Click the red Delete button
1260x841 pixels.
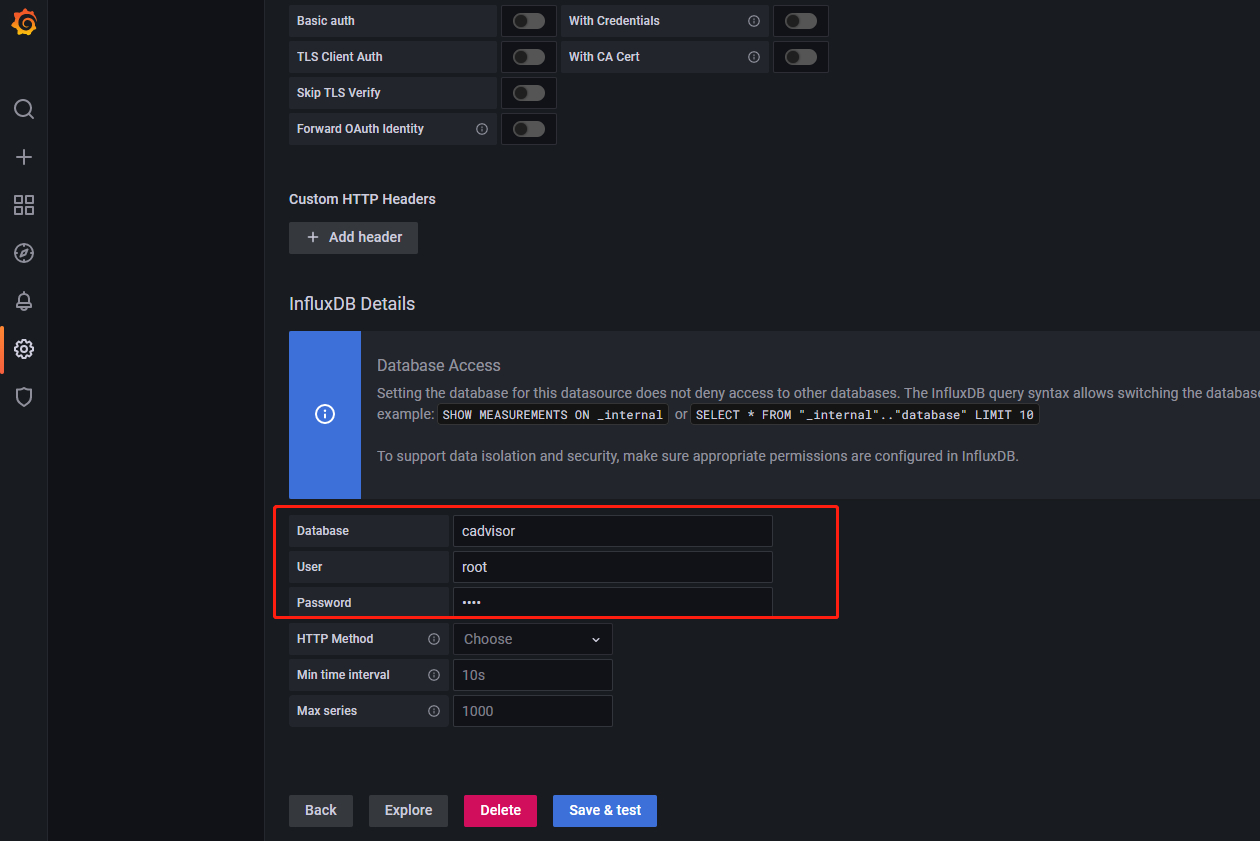500,810
